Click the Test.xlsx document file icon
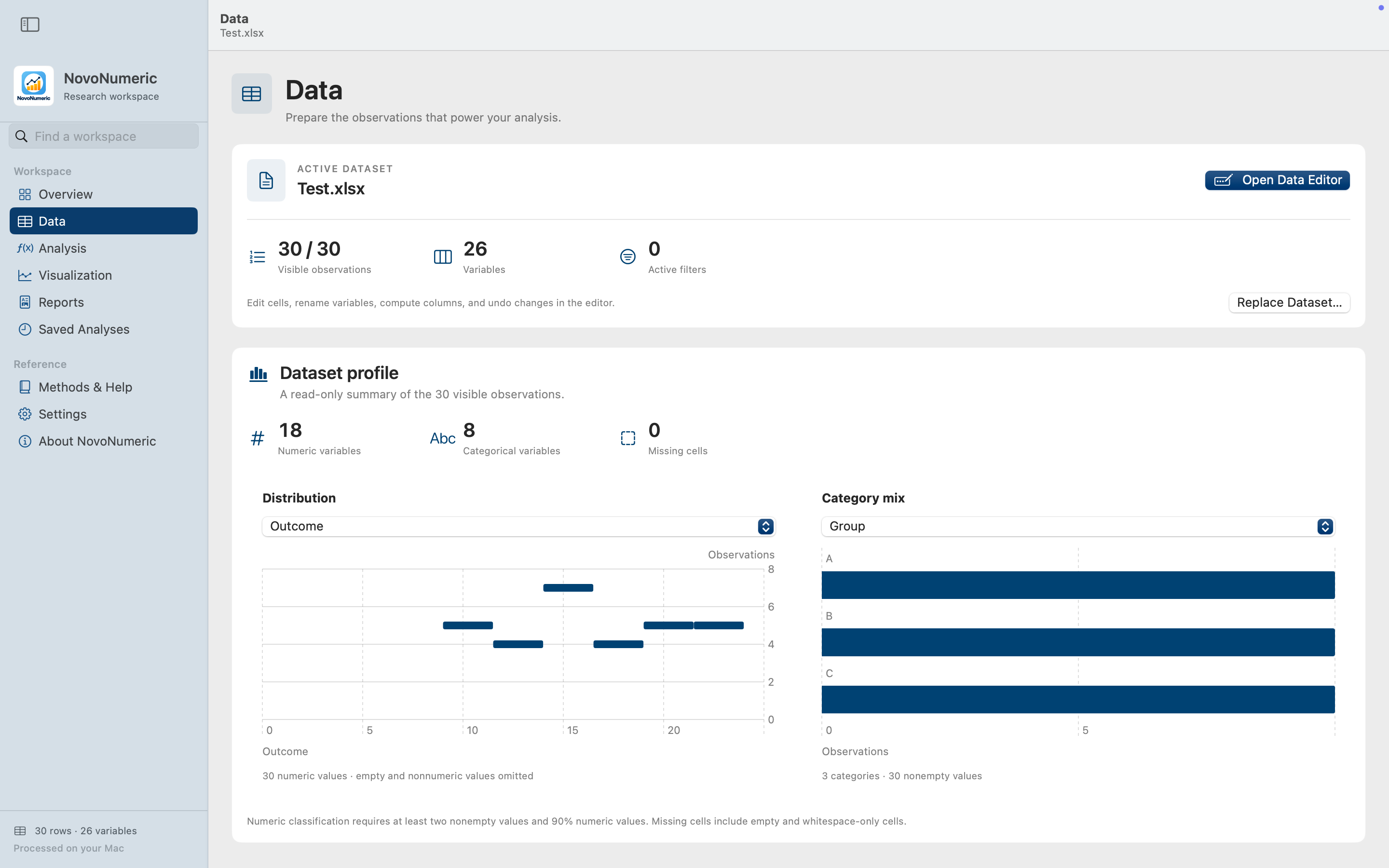 (266, 180)
